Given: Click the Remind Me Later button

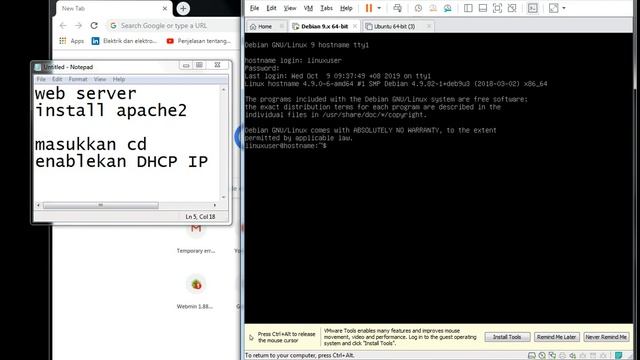Looking at the screenshot, I should point(556,337).
